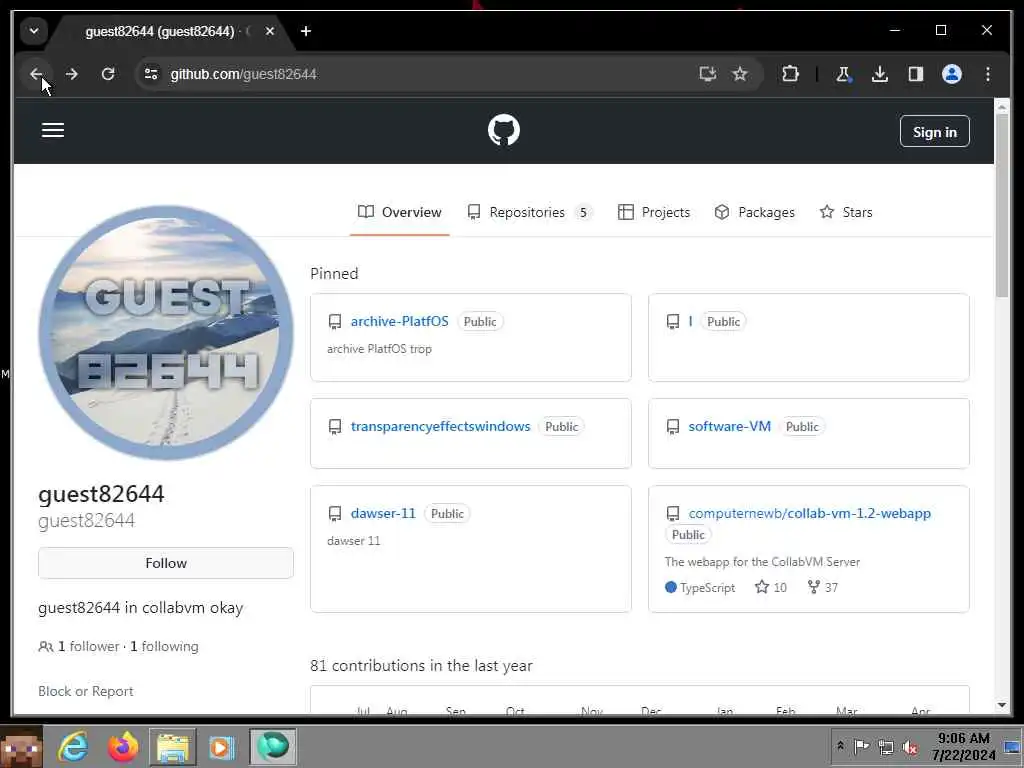Bookmark this page with the star icon
The image size is (1024, 768).
[740, 74]
